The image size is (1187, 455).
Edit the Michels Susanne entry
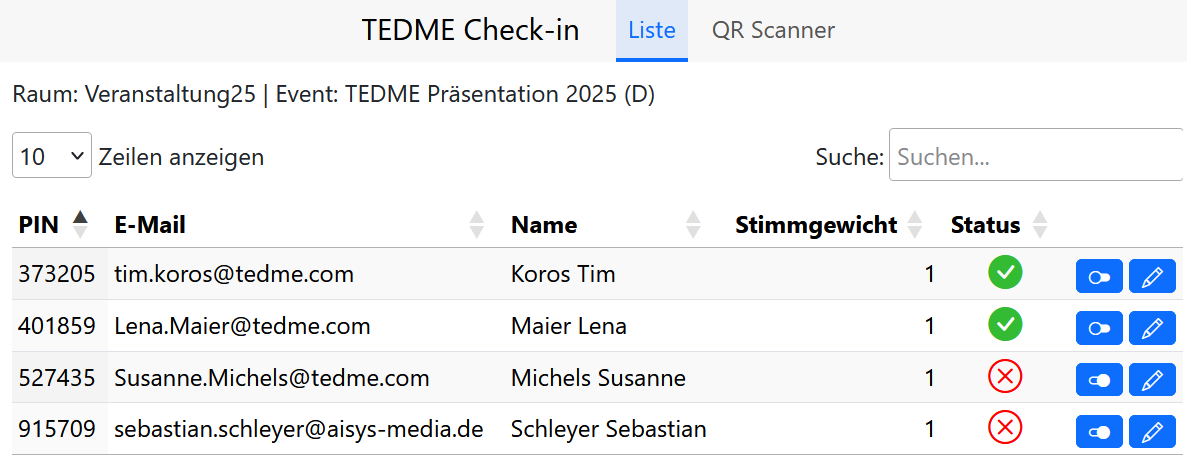coord(1152,379)
